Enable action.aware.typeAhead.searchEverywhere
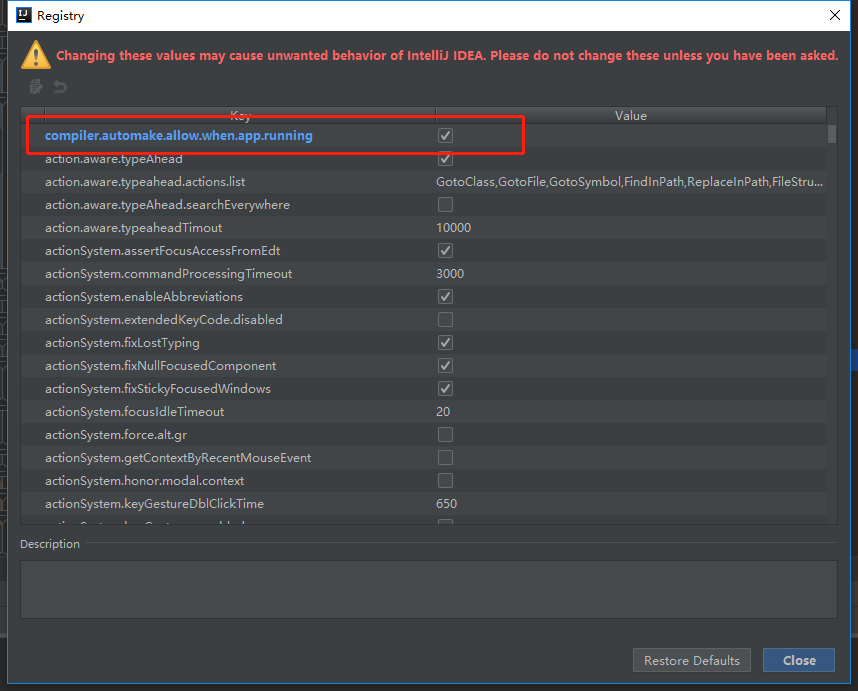Screen dimensions: 858x691 pos(445,204)
